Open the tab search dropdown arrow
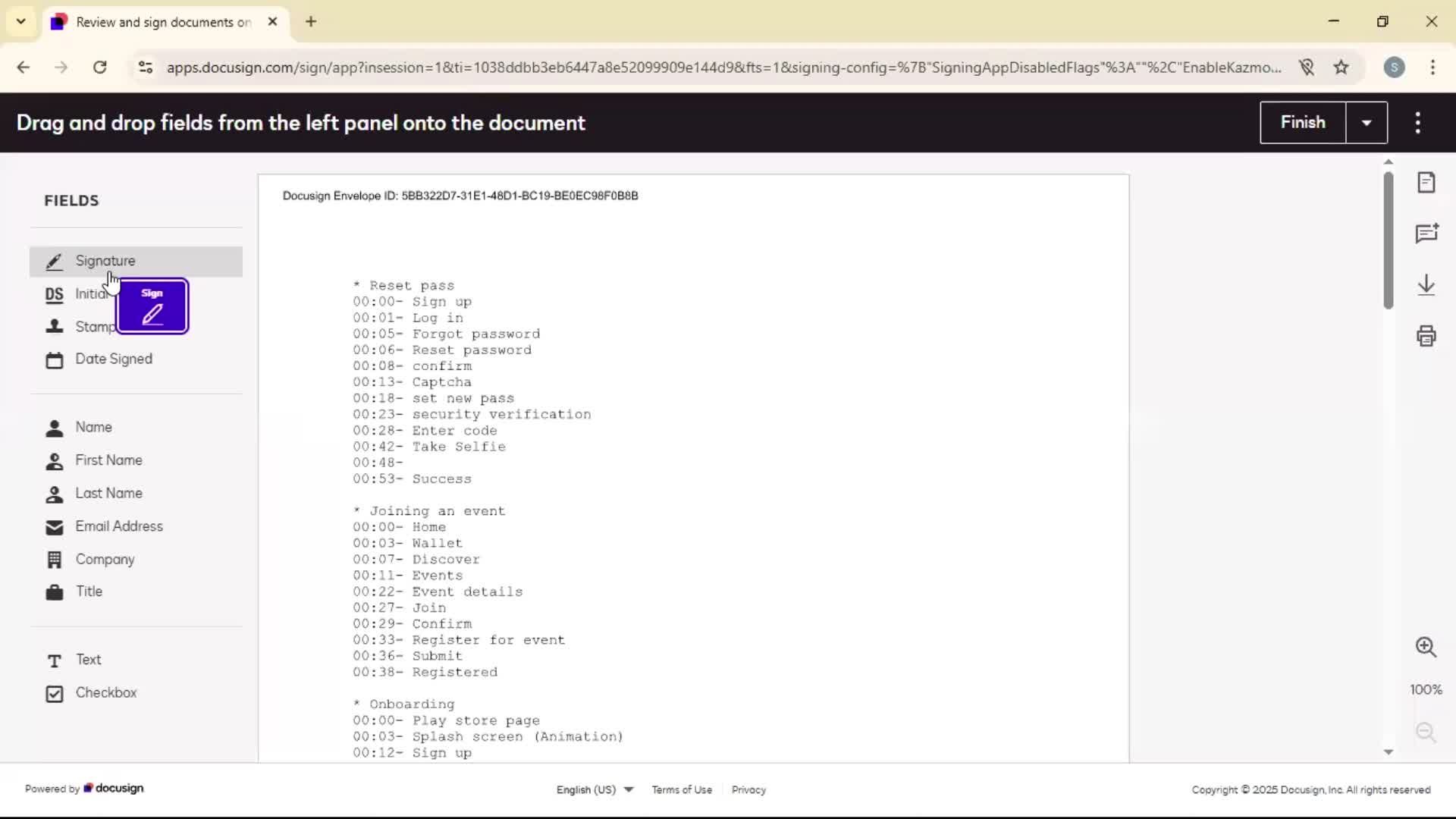The image size is (1456, 819). [20, 22]
